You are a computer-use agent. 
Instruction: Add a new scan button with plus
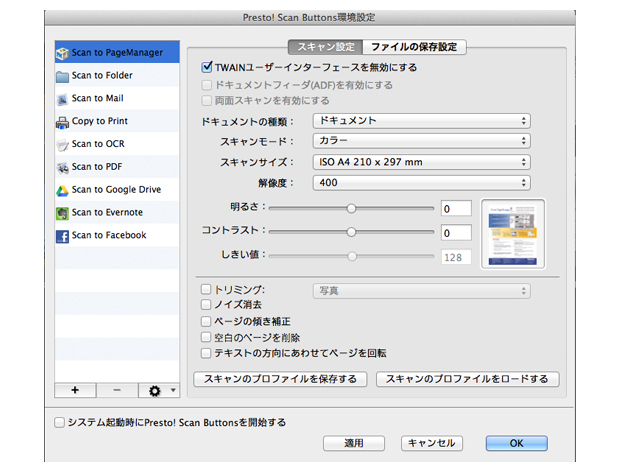[x=75, y=390]
